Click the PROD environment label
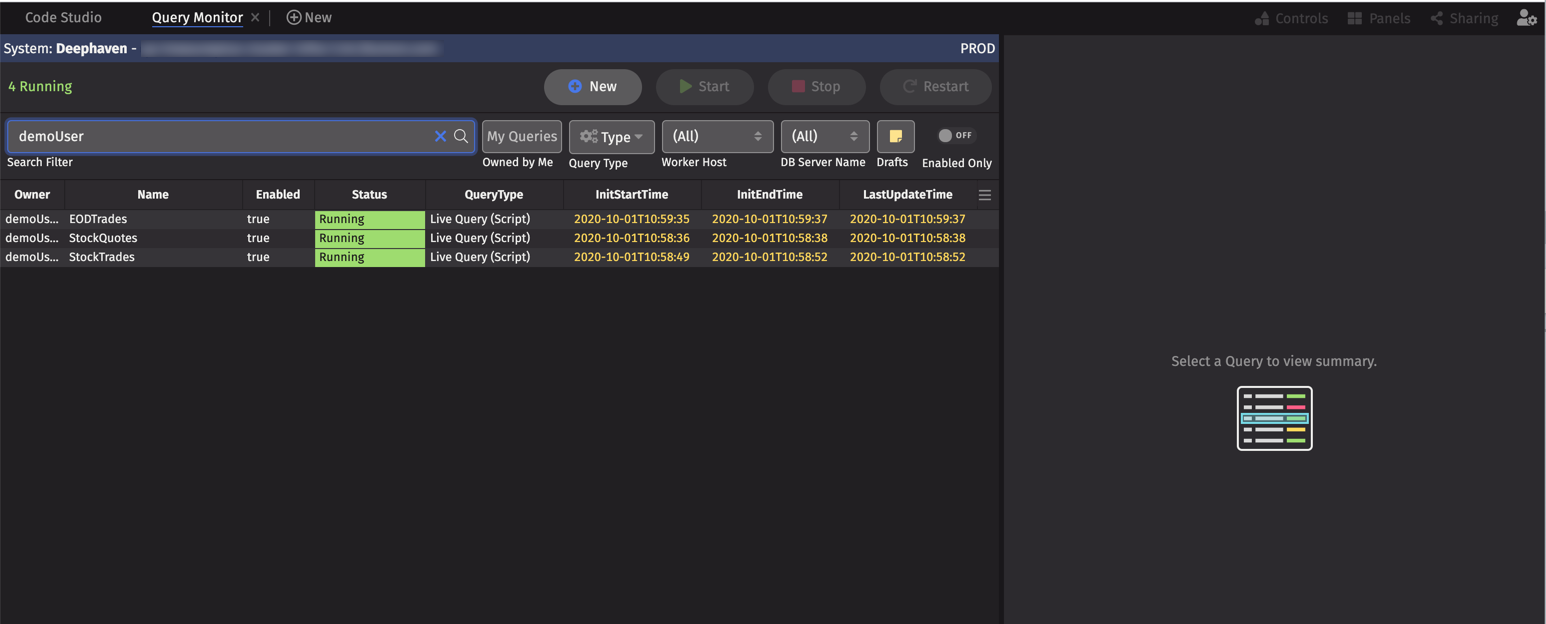1546x624 pixels. (x=977, y=48)
